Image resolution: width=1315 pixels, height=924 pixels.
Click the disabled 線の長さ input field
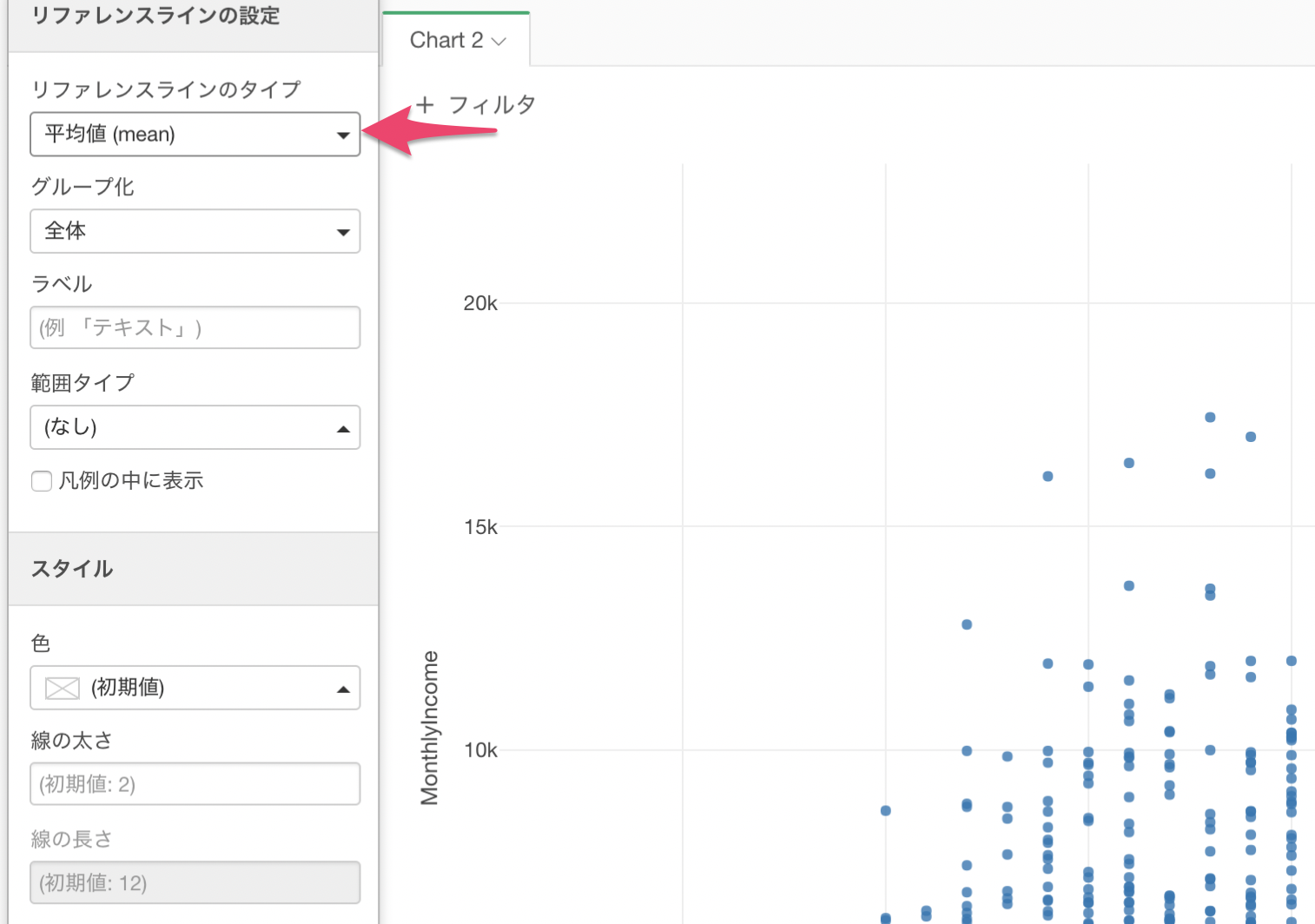(195, 882)
